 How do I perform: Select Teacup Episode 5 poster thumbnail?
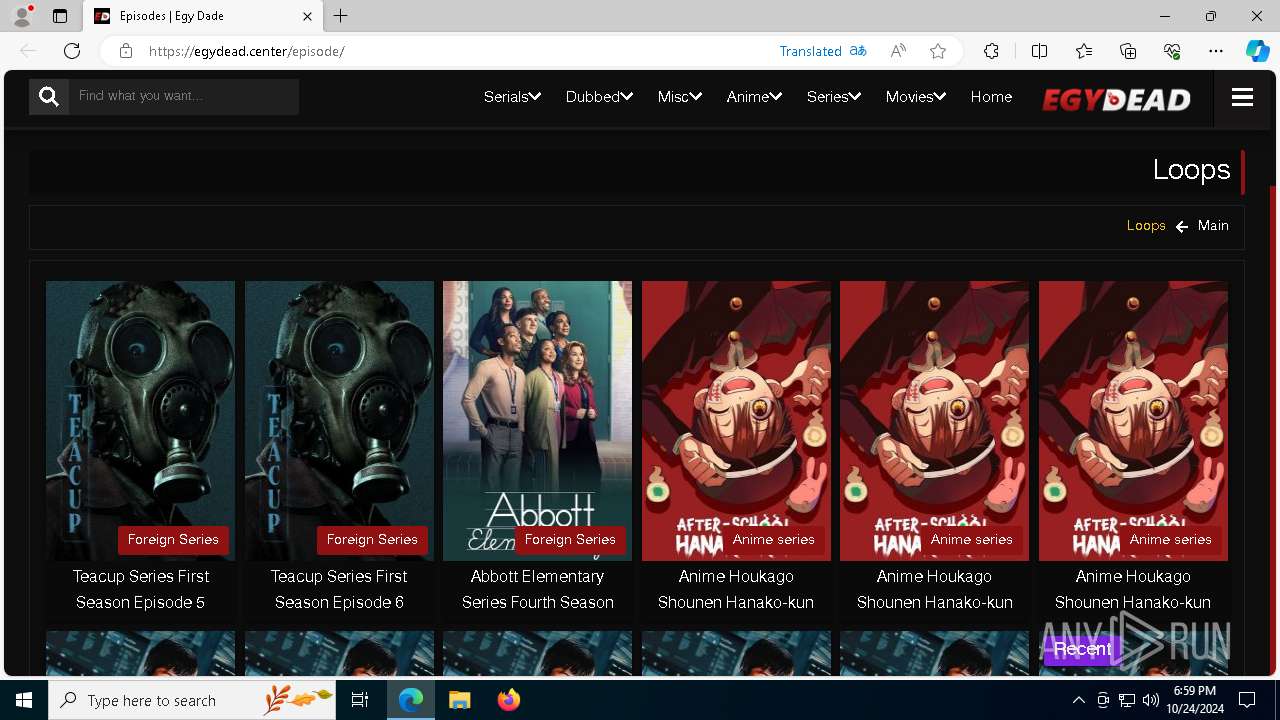140,421
